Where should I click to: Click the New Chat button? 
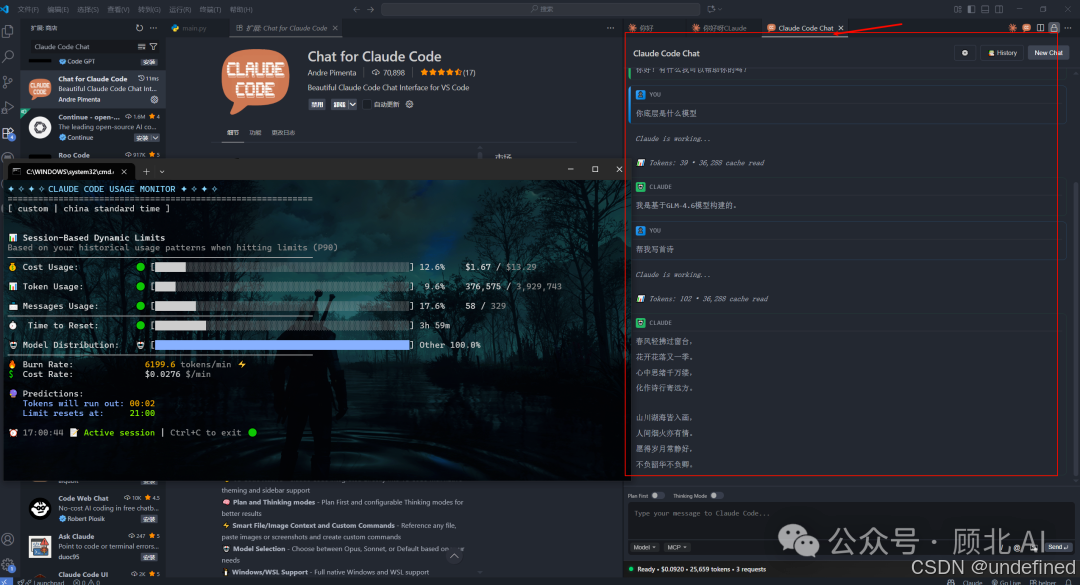pyautogui.click(x=1048, y=53)
